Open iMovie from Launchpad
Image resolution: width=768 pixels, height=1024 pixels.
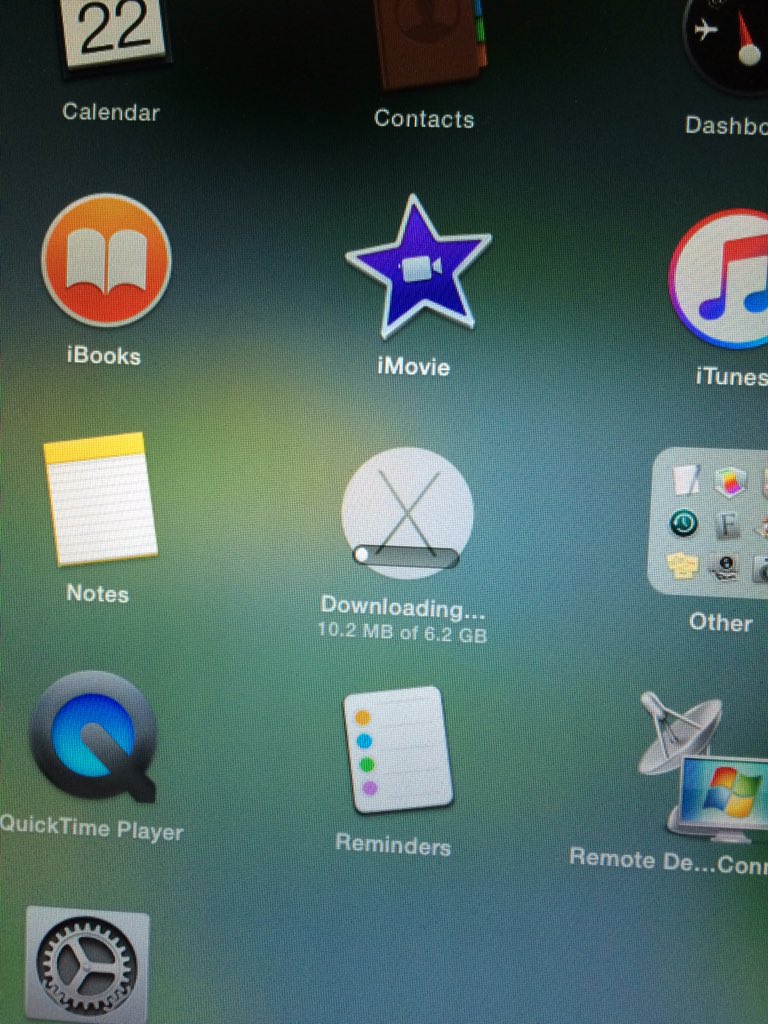tap(418, 268)
